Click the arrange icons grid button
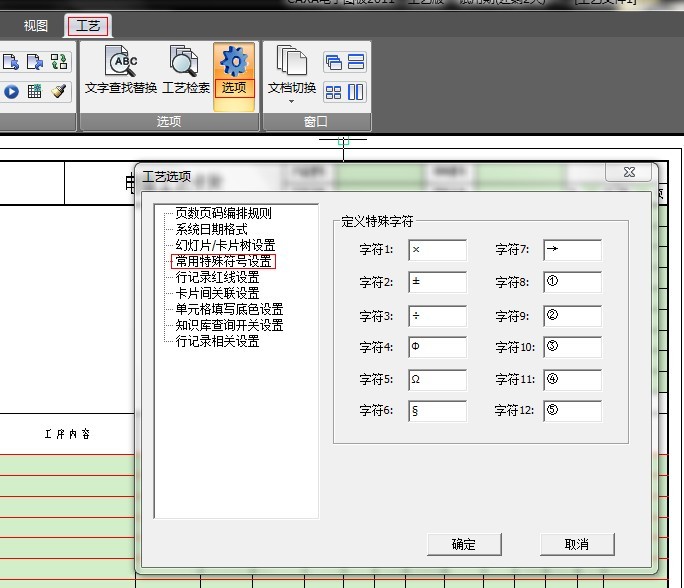The width and height of the screenshot is (684, 588). click(333, 92)
